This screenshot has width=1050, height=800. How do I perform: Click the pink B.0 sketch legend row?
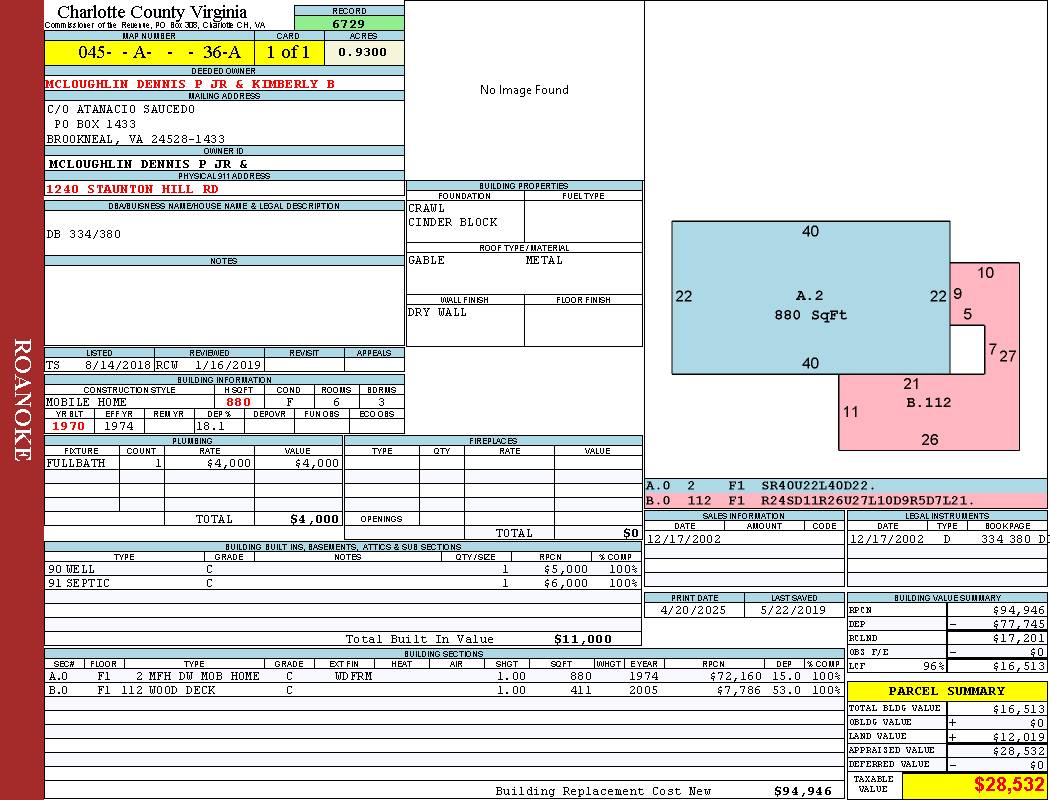point(845,500)
